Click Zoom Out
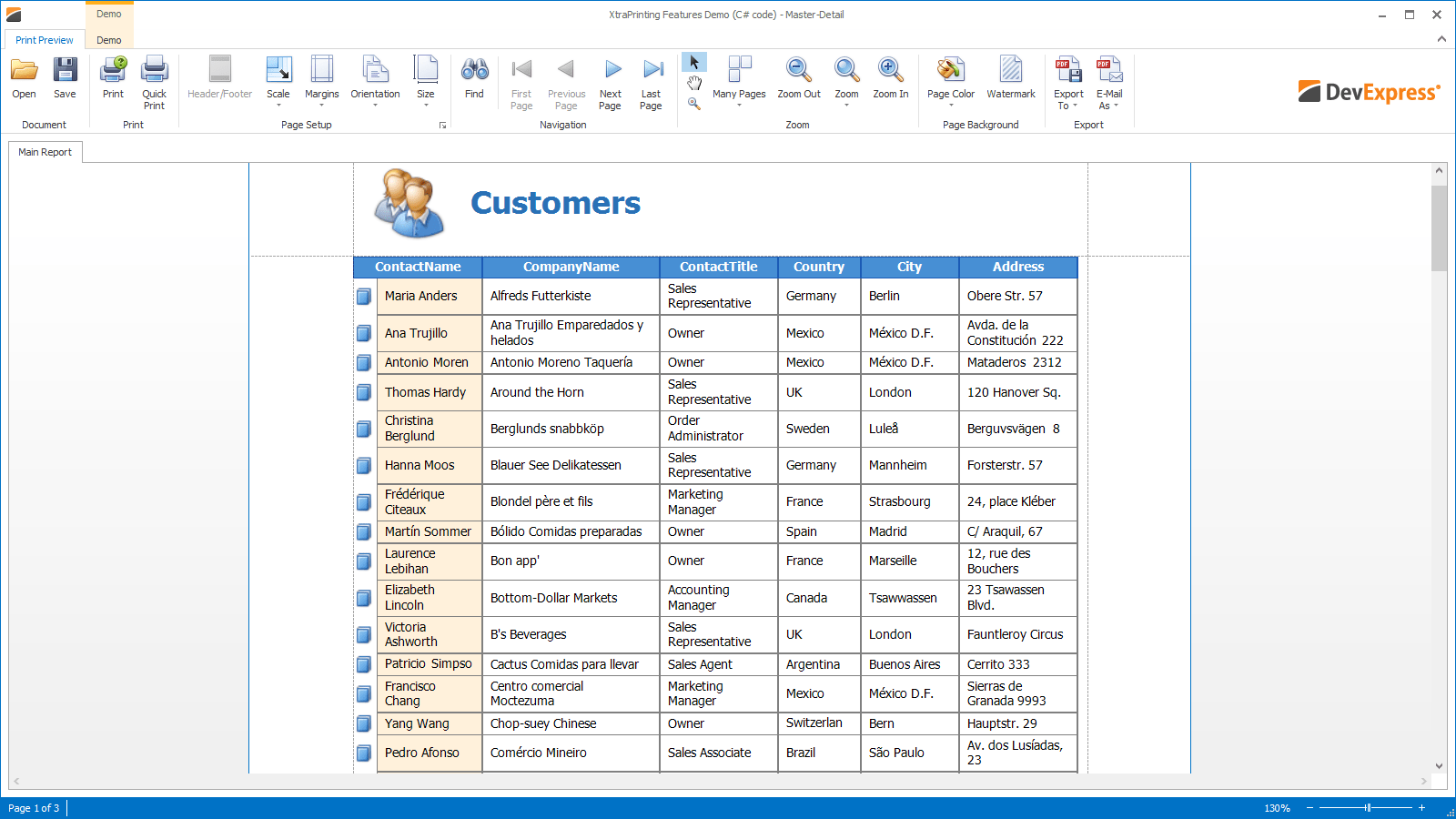This screenshot has height=819, width=1456. (799, 77)
